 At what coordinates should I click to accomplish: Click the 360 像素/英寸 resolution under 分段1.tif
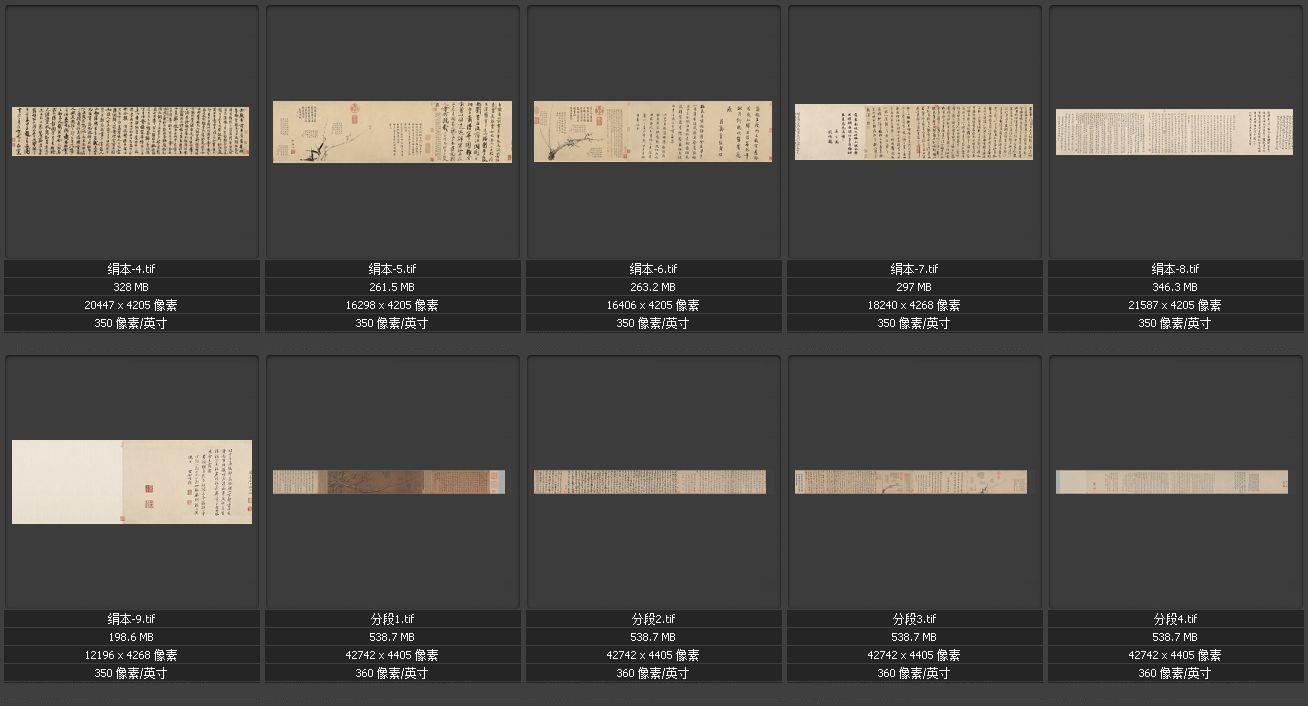click(x=392, y=673)
